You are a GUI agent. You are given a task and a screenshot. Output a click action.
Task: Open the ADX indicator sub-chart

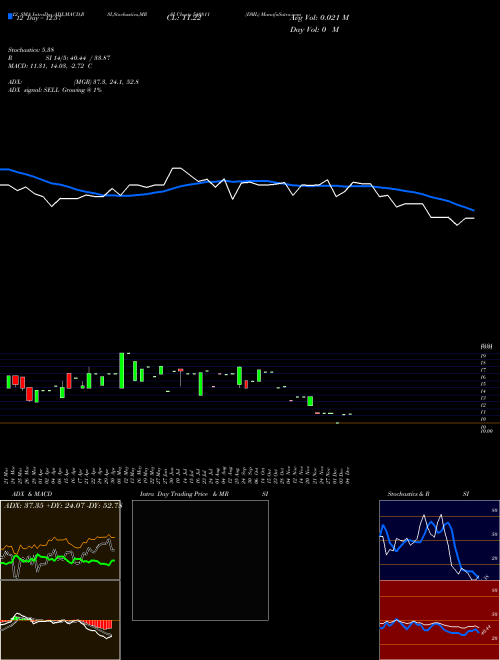[x=60, y=540]
